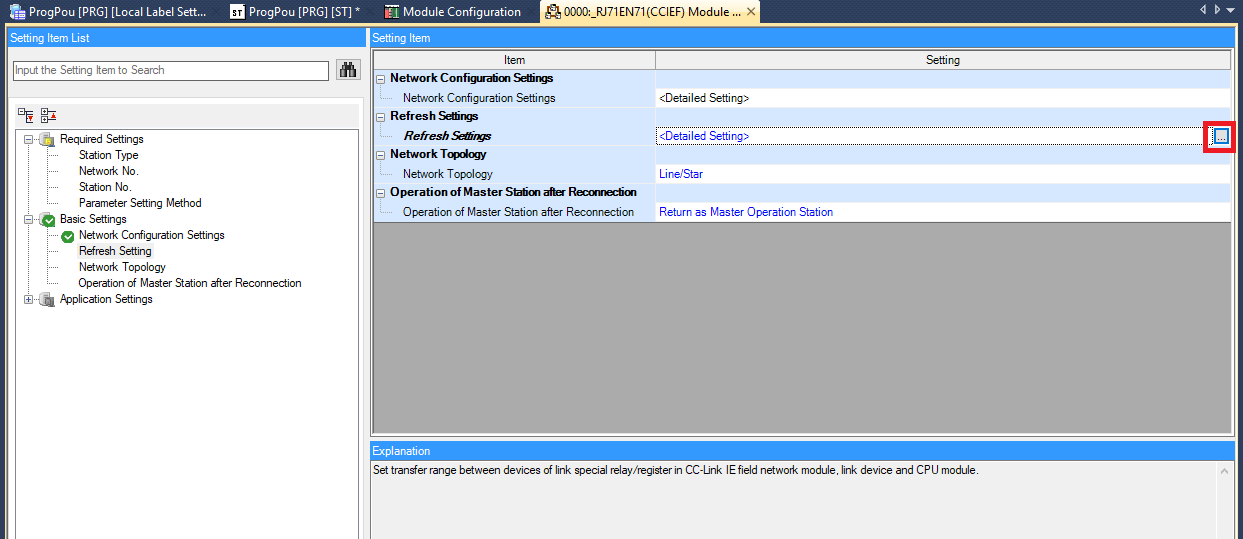Click the Required Settings folder icon

46,139
